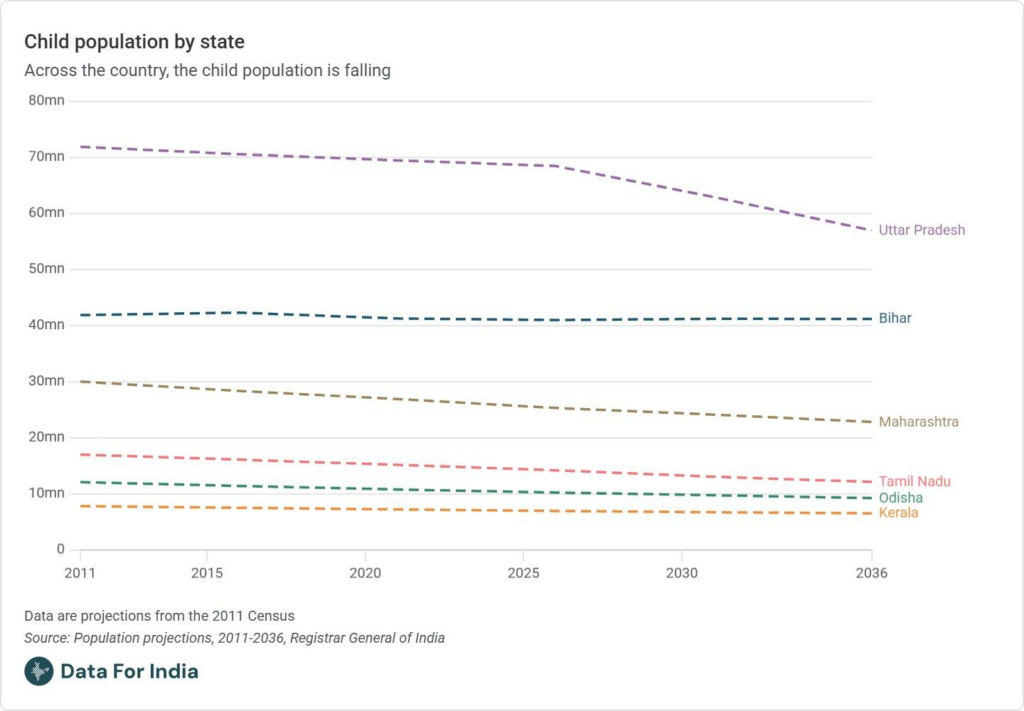This screenshot has height=711, width=1024.
Task: Click the 2025 x-axis year label
Action: pos(524,574)
